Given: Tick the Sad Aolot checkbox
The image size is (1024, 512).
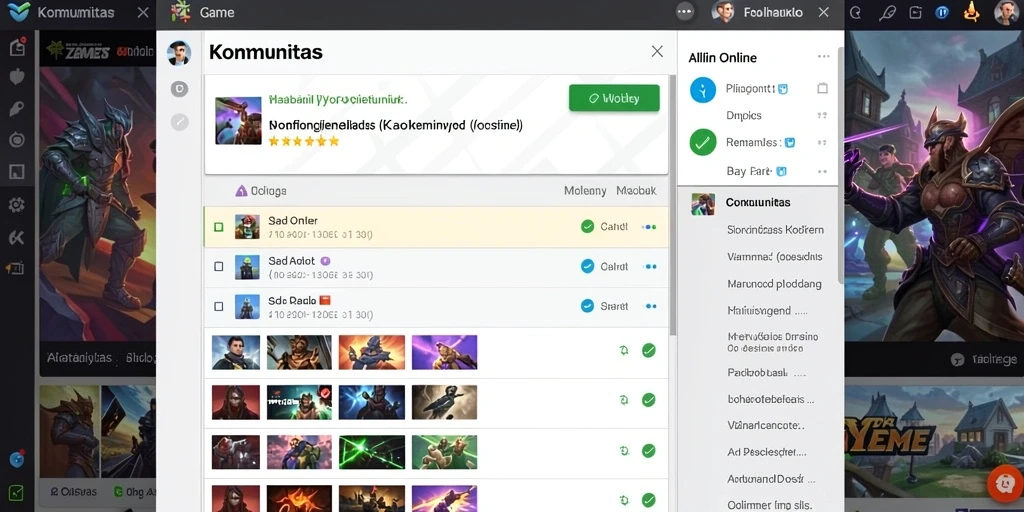Looking at the screenshot, I should [219, 266].
